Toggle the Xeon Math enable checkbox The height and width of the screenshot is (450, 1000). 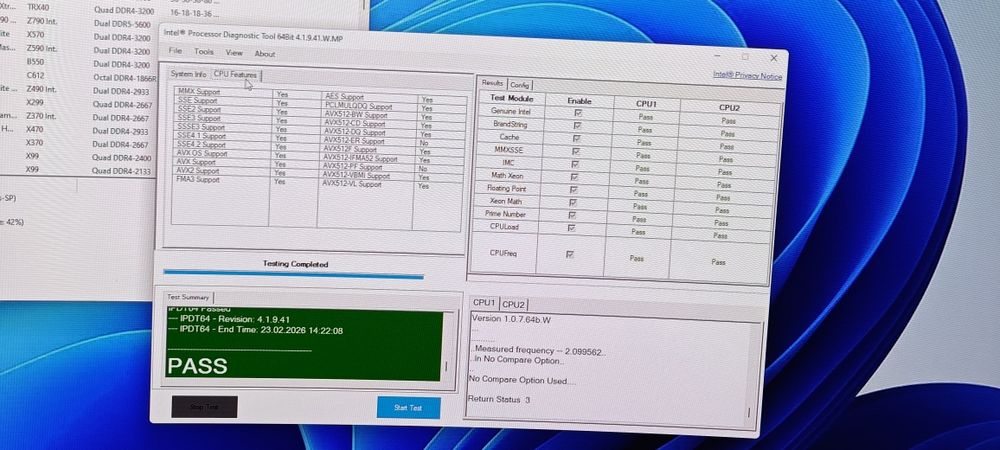tap(573, 203)
